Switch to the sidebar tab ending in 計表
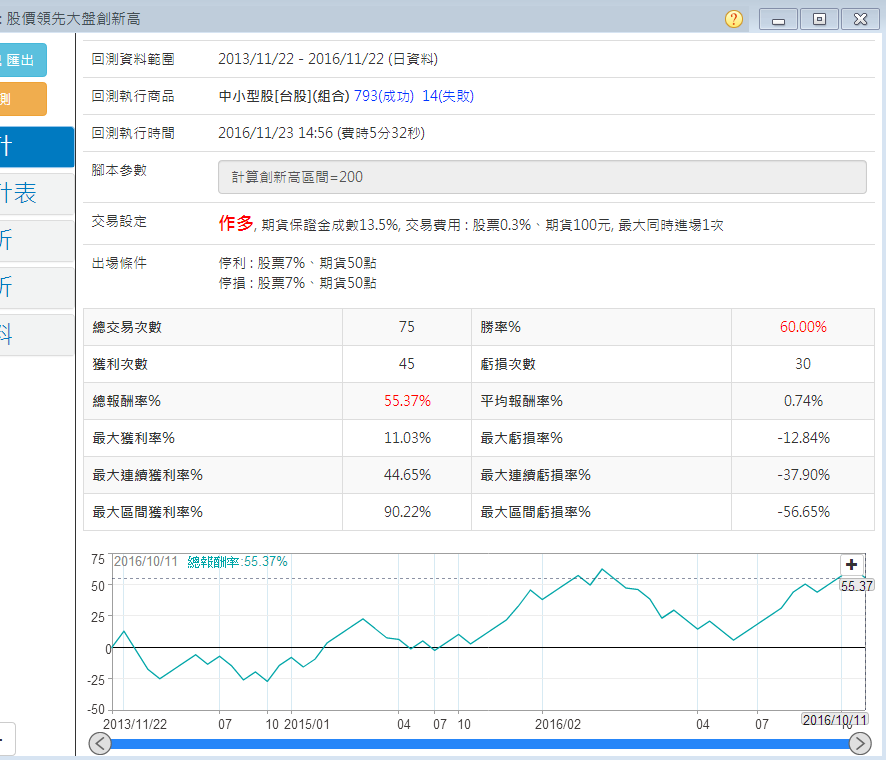 pos(35,193)
